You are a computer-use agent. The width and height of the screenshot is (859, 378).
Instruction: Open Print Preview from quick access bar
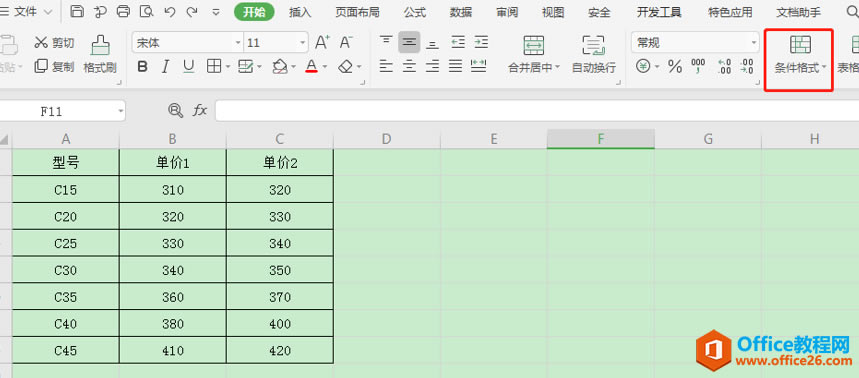point(147,12)
